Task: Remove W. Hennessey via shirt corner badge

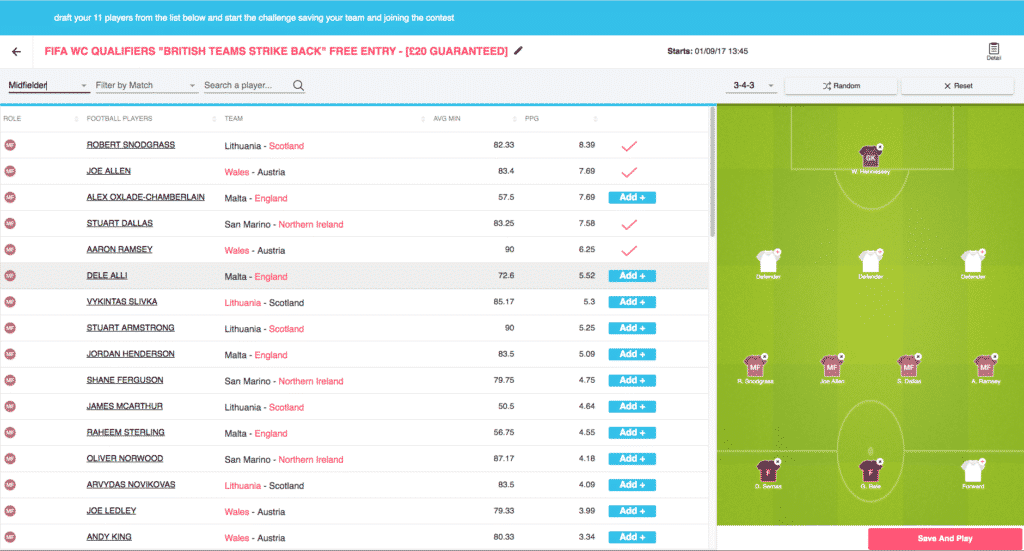Action: pyautogui.click(x=880, y=147)
